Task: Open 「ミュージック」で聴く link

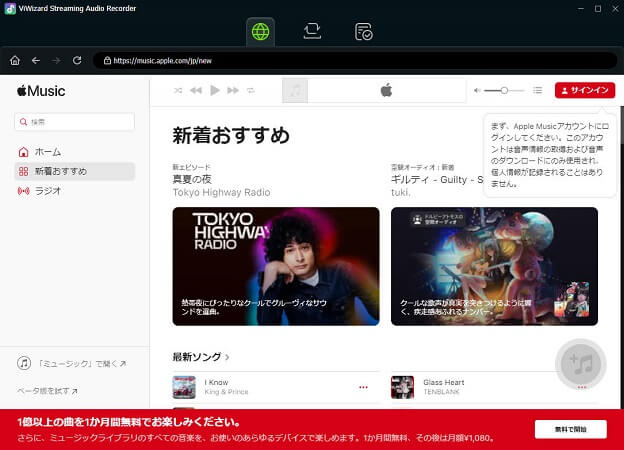Action: pos(82,364)
